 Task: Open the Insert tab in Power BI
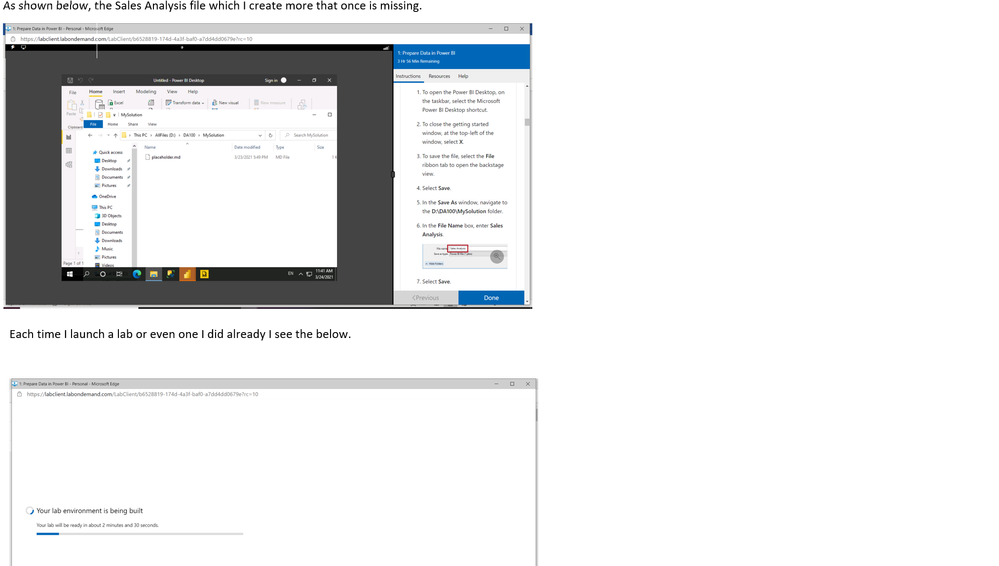tap(119, 92)
